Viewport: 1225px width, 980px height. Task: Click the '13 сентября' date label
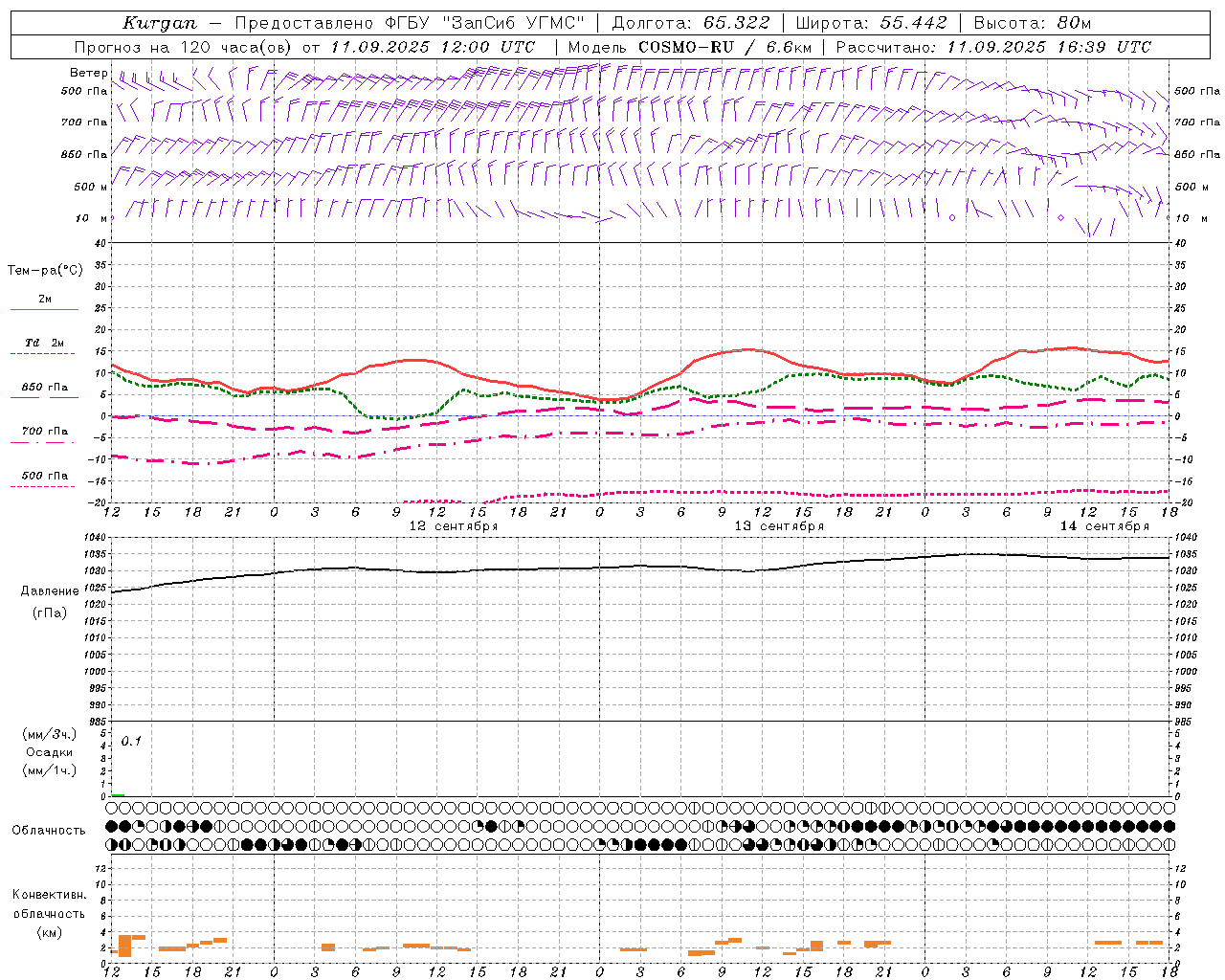click(779, 526)
